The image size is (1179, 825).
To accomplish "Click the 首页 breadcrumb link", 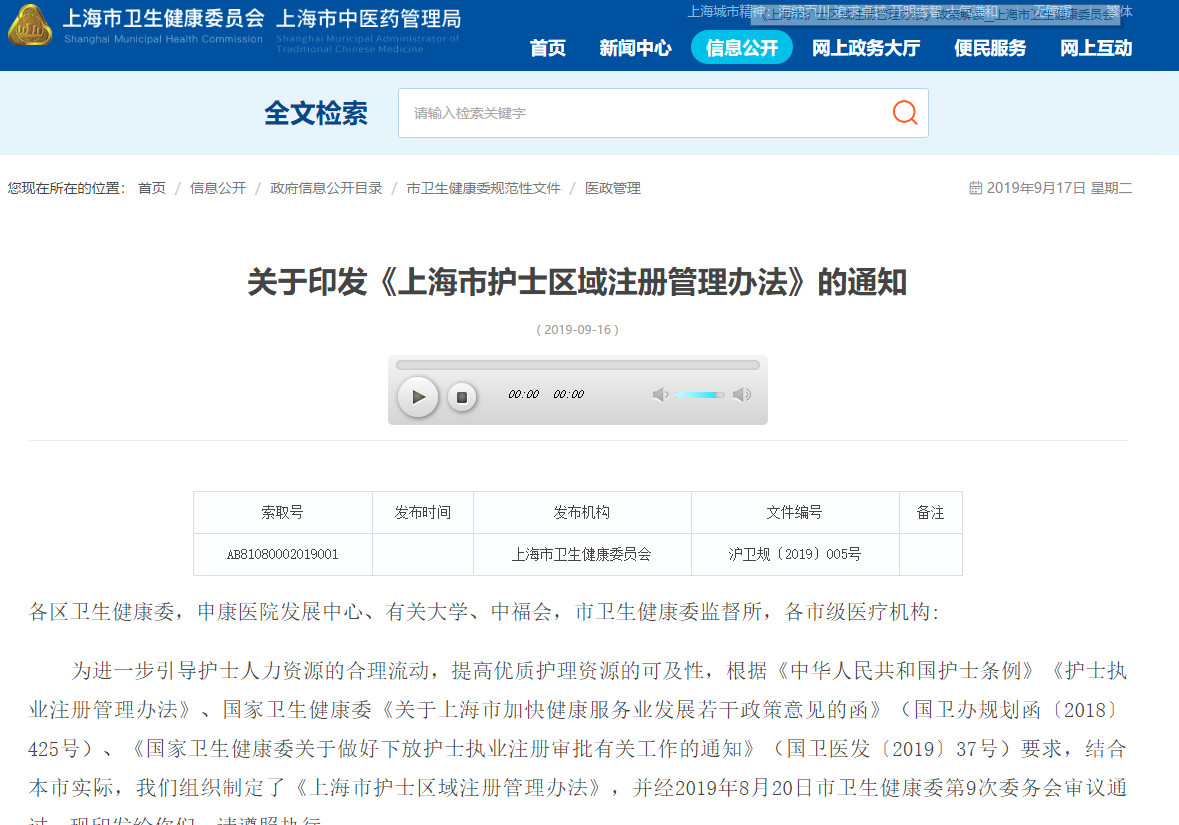I will pos(152,188).
